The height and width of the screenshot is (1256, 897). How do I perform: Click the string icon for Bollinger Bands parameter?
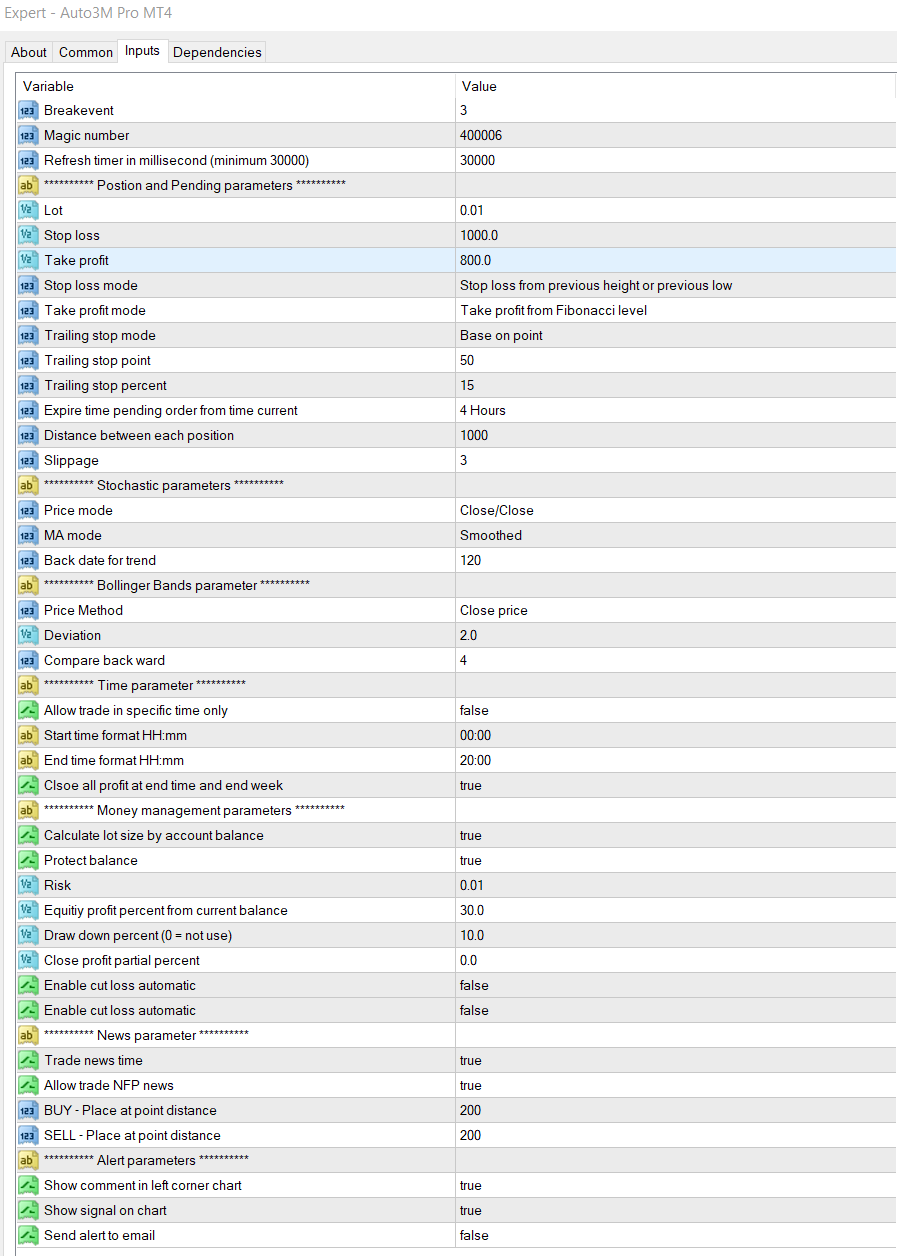[x=28, y=585]
